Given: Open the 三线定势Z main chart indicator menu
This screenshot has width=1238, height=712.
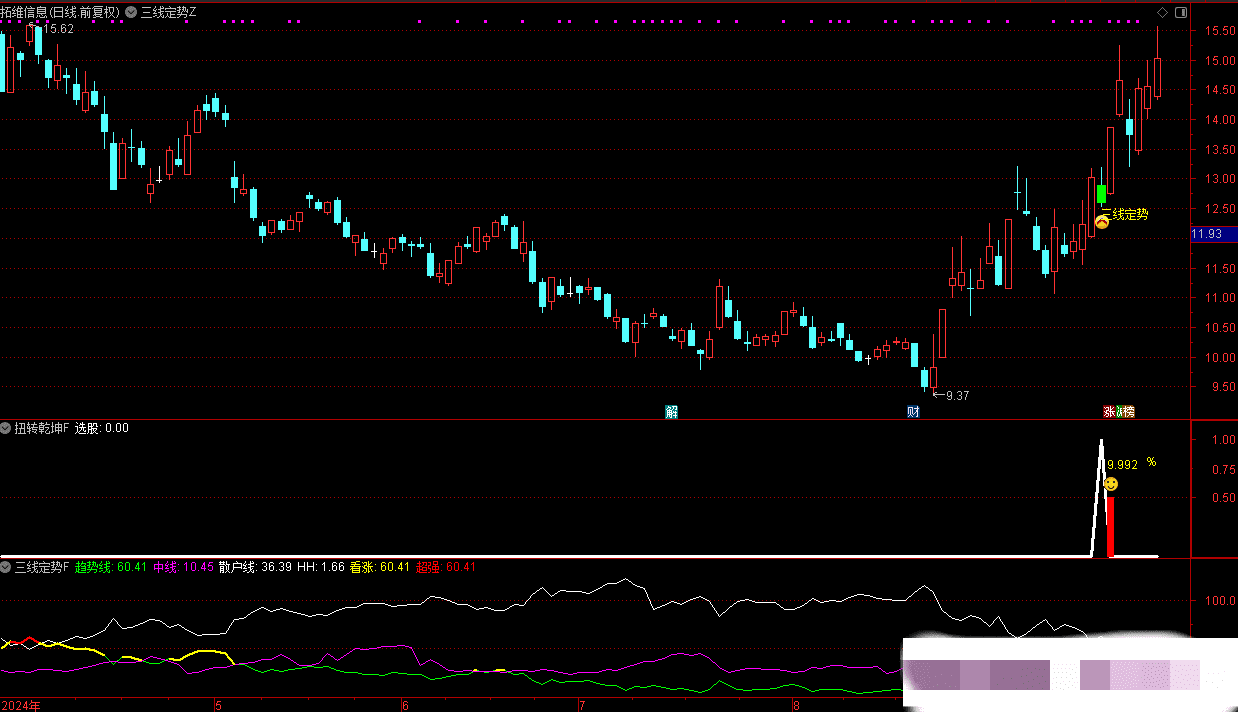Looking at the screenshot, I should tap(132, 12).
